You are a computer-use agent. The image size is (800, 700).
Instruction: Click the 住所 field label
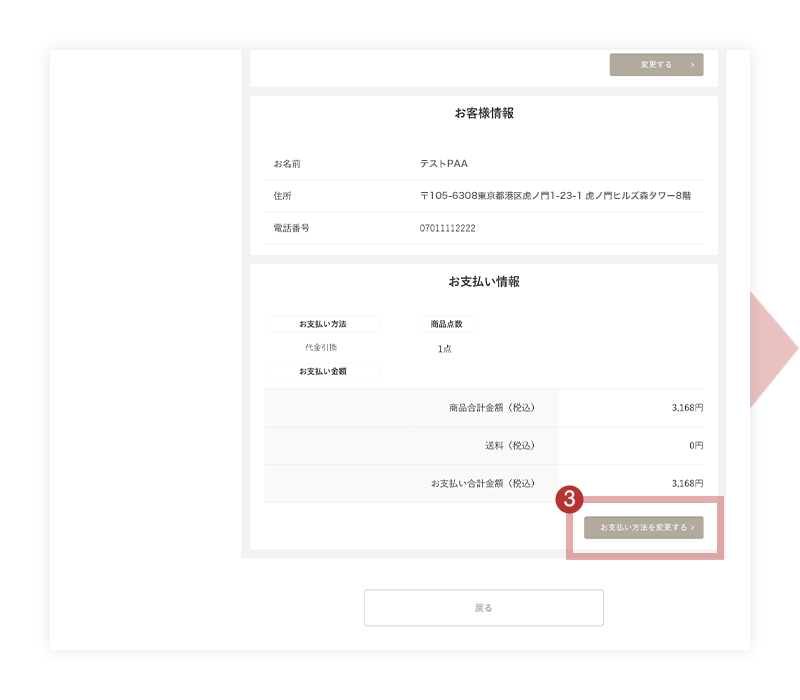(x=282, y=196)
